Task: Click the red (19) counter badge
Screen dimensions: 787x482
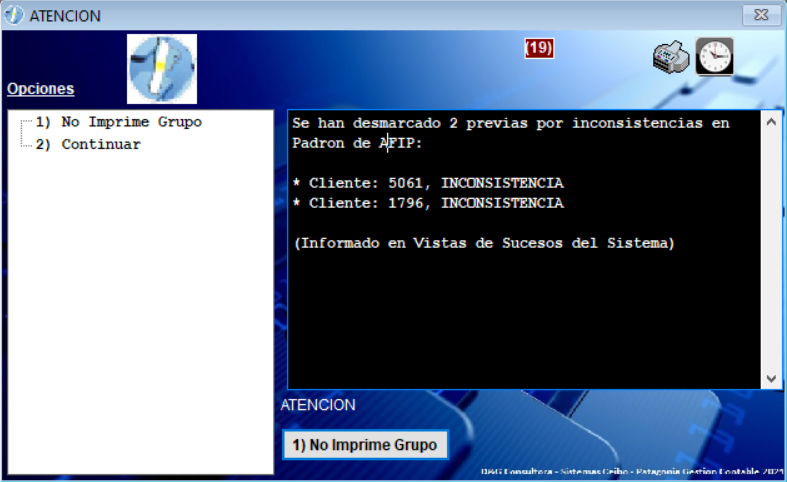Action: click(539, 48)
